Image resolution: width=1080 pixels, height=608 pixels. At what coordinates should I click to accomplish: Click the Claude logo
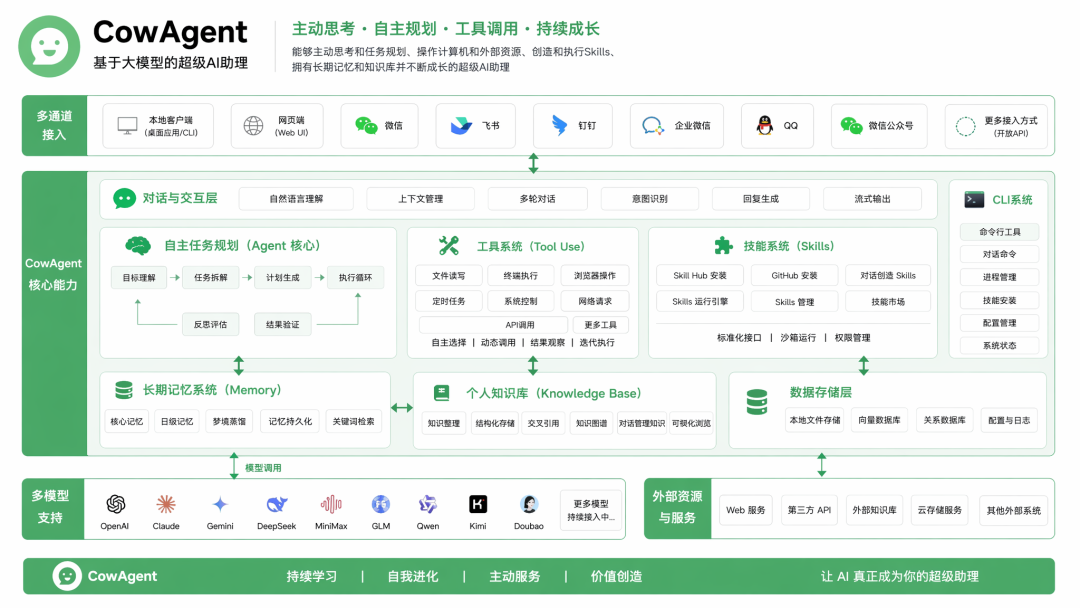click(x=165, y=504)
